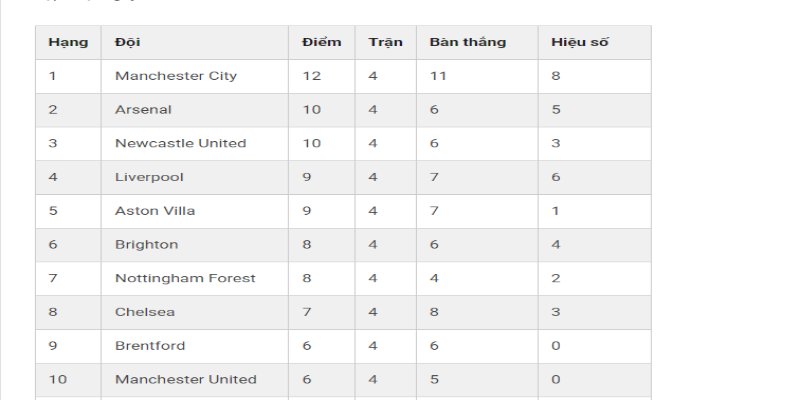
Task: Select the Aston Villa team name
Action: tap(155, 211)
